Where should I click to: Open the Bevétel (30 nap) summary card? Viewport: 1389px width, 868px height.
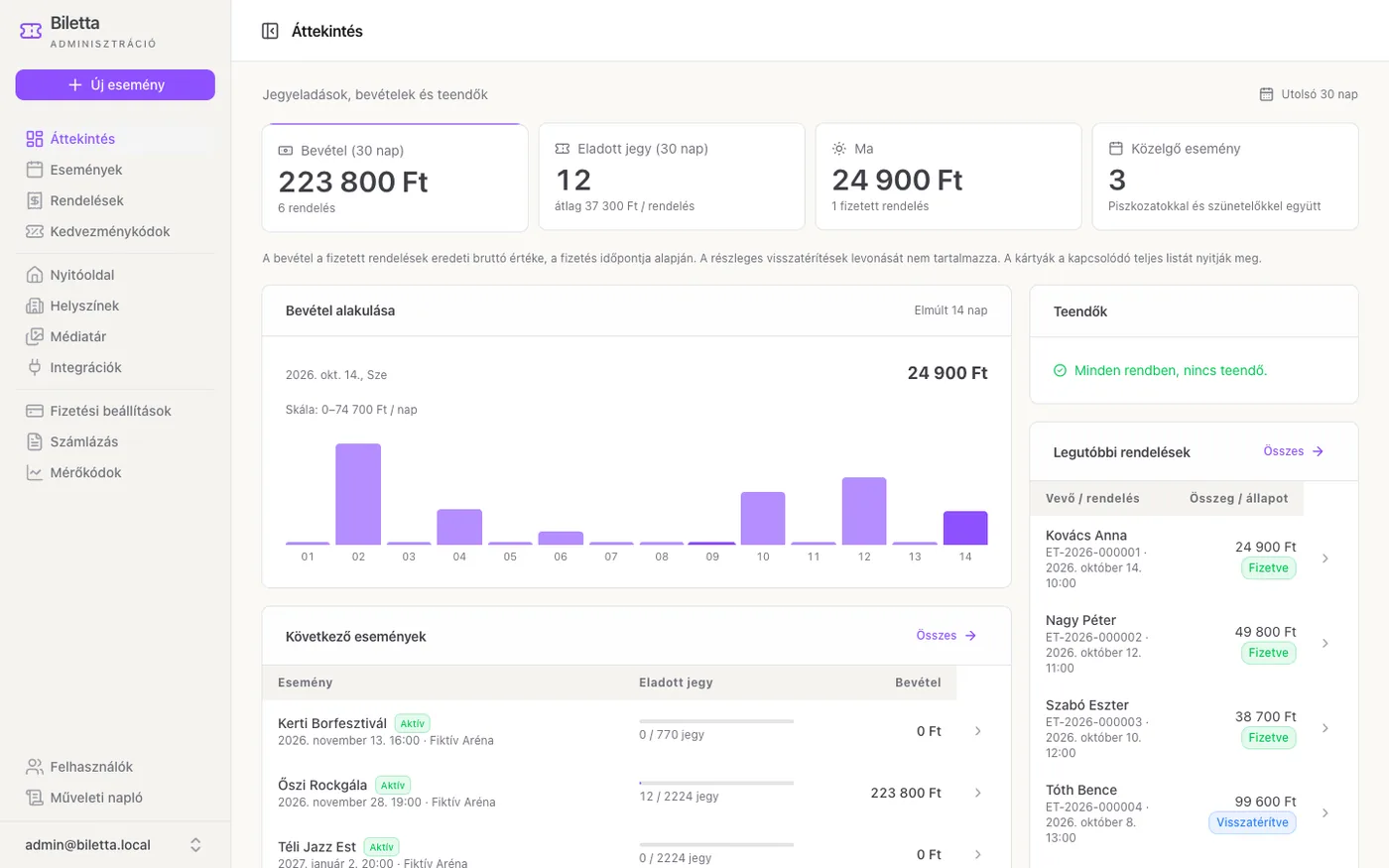click(395, 178)
